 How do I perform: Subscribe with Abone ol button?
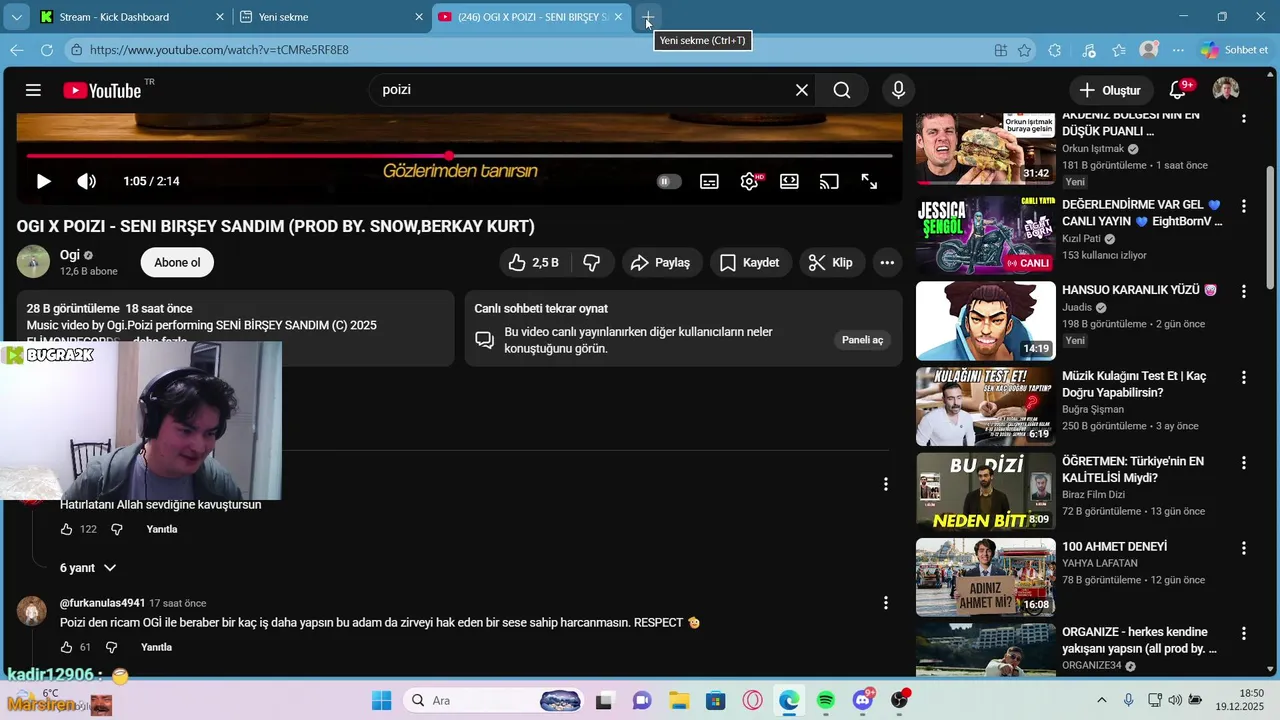click(x=177, y=262)
